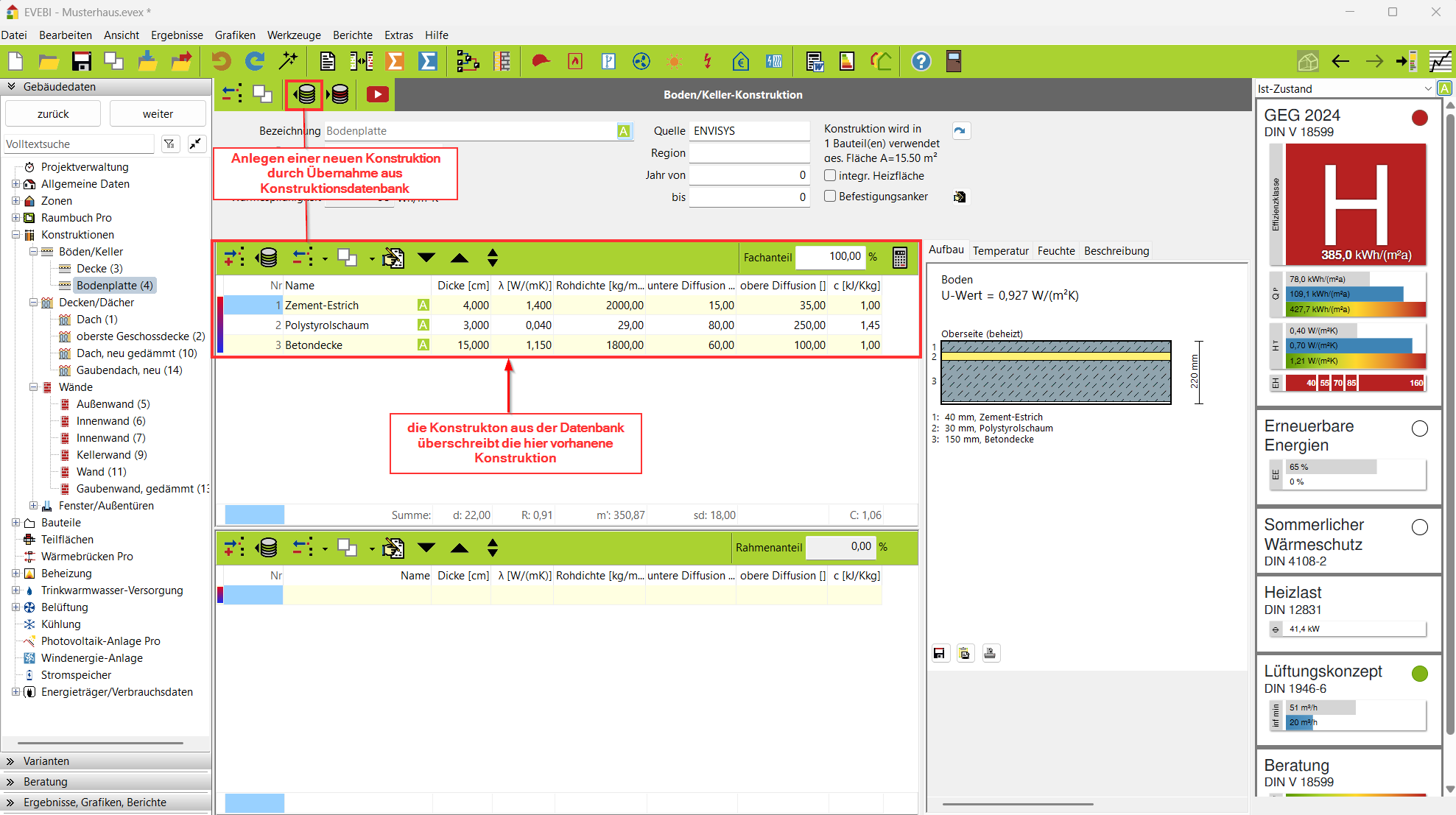Switch to the Feuchte tab
This screenshot has width=1456, height=815.
(x=1056, y=250)
